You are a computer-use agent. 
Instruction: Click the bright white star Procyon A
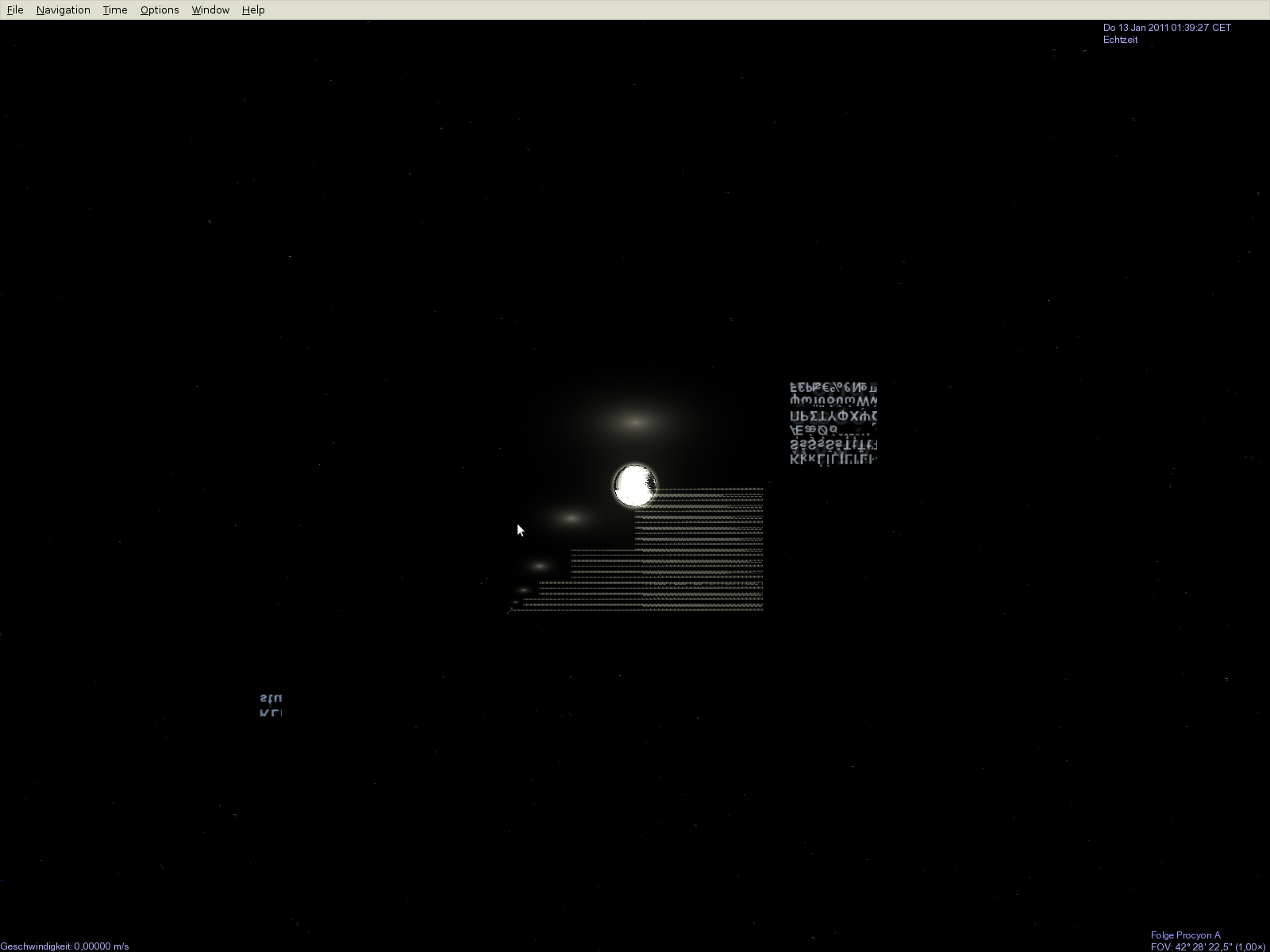click(634, 486)
